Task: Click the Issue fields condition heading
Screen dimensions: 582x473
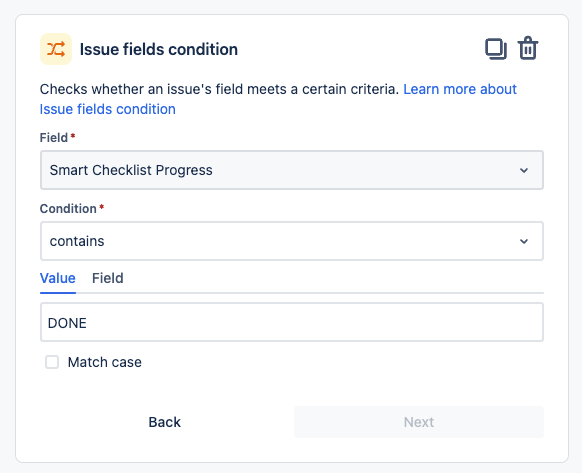Action: coord(159,49)
